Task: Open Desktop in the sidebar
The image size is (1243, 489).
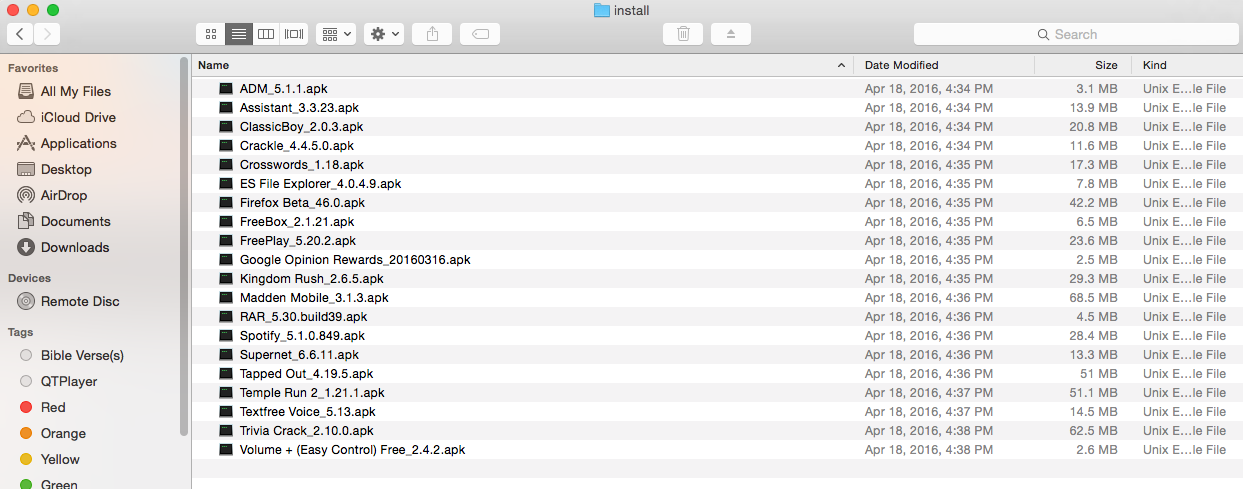Action: (x=66, y=169)
